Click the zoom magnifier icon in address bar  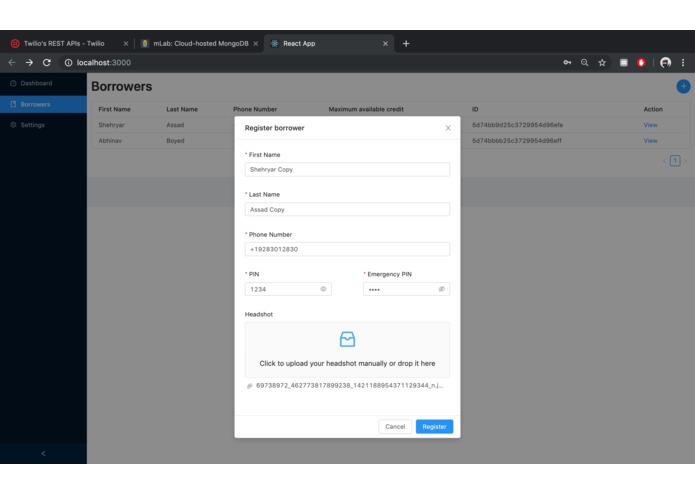(x=585, y=63)
